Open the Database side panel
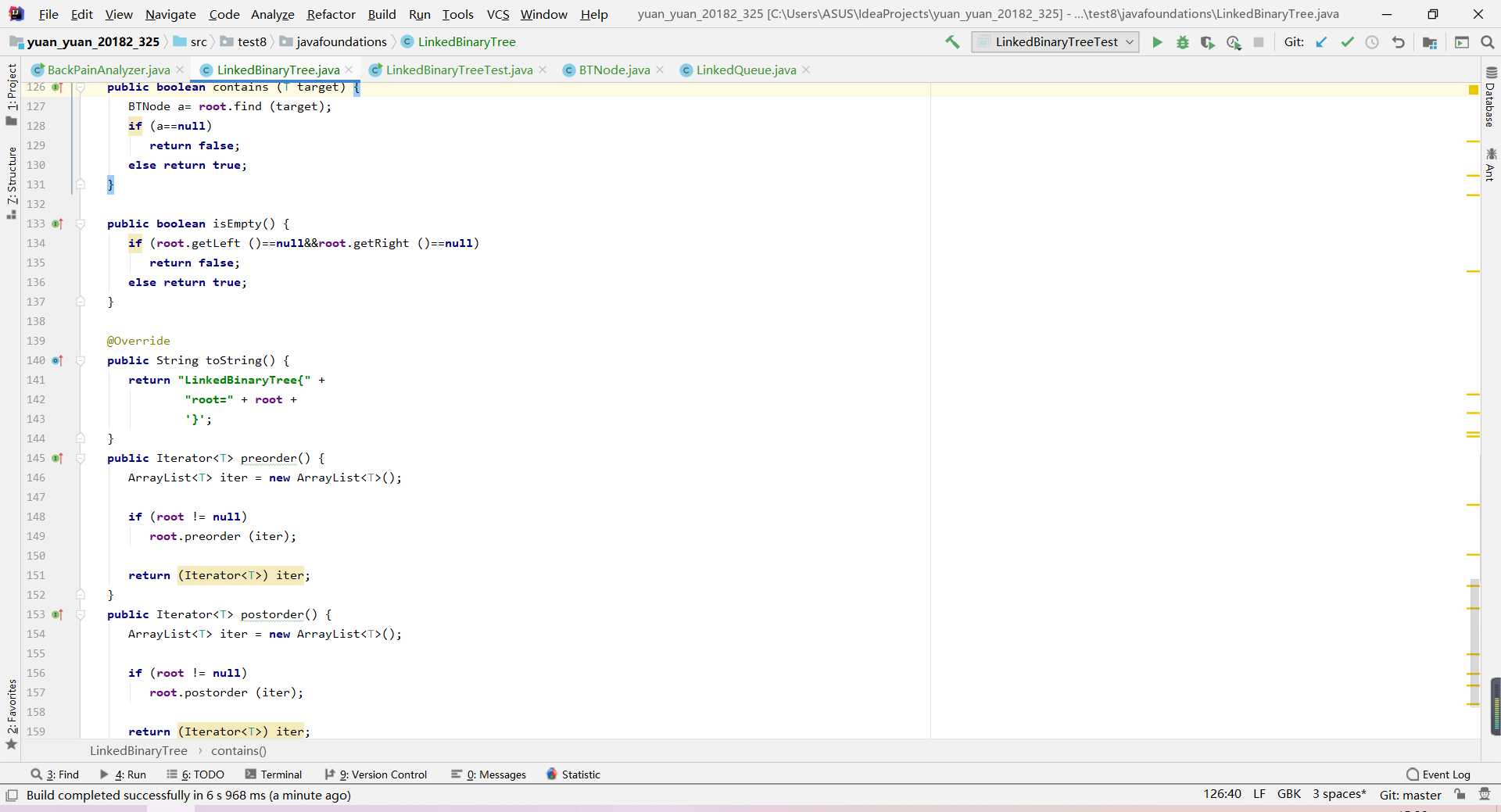Image resolution: width=1501 pixels, height=812 pixels. click(1490, 97)
